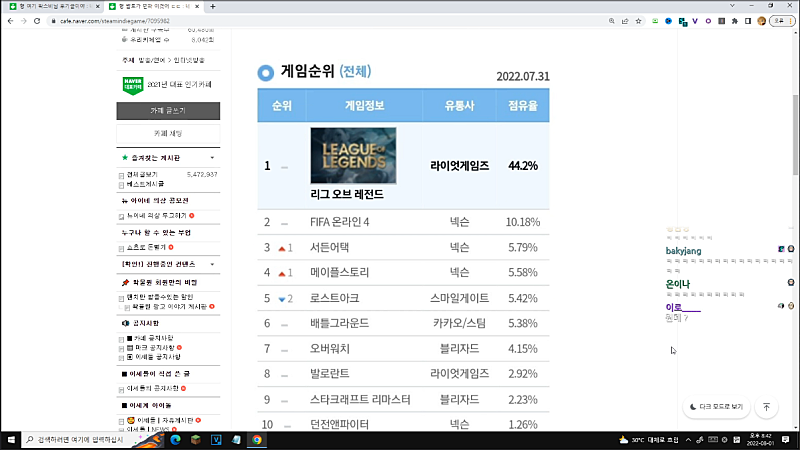The height and width of the screenshot is (450, 800).
Task: Open new browser tab with plus
Action: pos(213,6)
